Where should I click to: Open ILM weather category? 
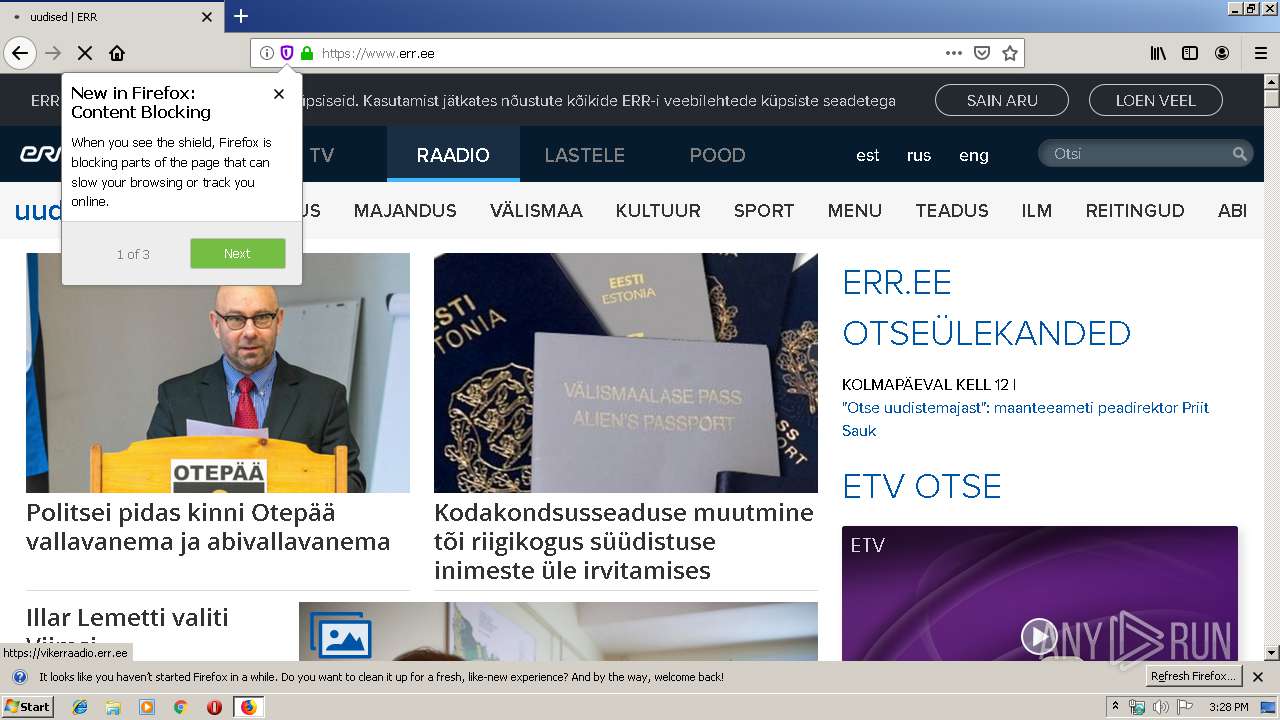[x=1037, y=210]
